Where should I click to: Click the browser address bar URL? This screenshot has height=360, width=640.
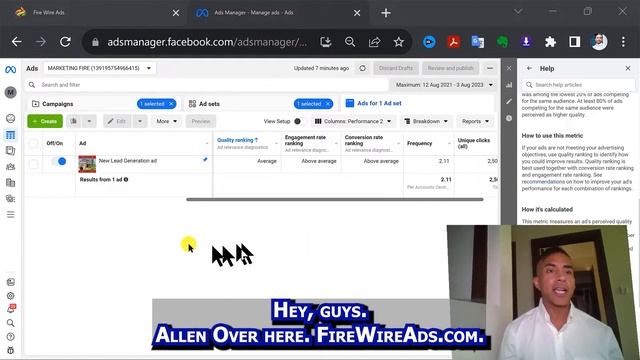tap(207, 42)
